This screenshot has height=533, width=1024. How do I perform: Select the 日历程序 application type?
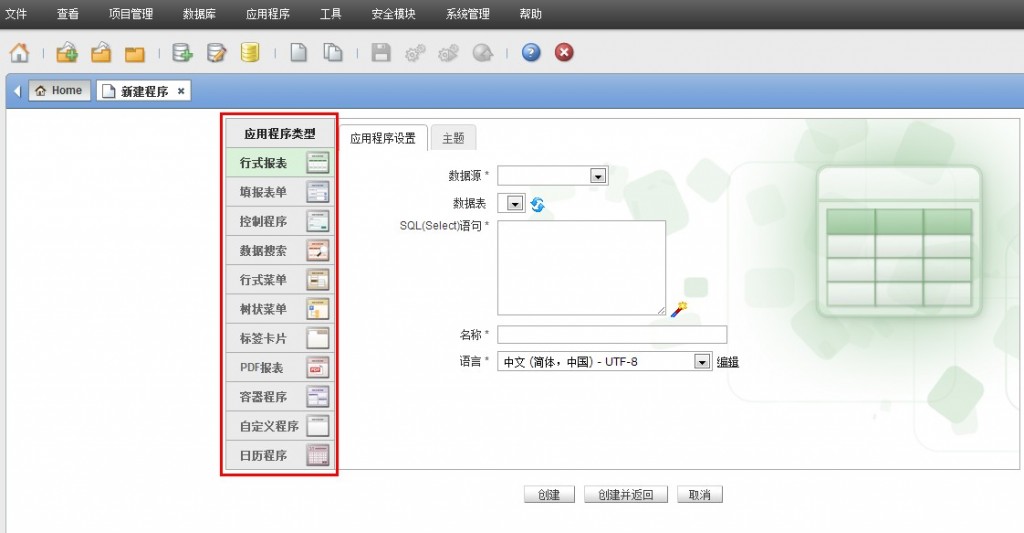coord(280,455)
